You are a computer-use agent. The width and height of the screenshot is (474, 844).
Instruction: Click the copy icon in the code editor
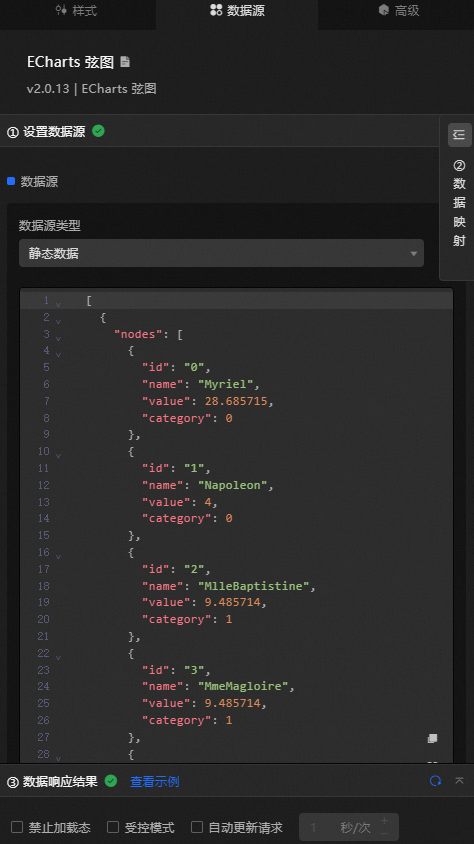tap(432, 738)
